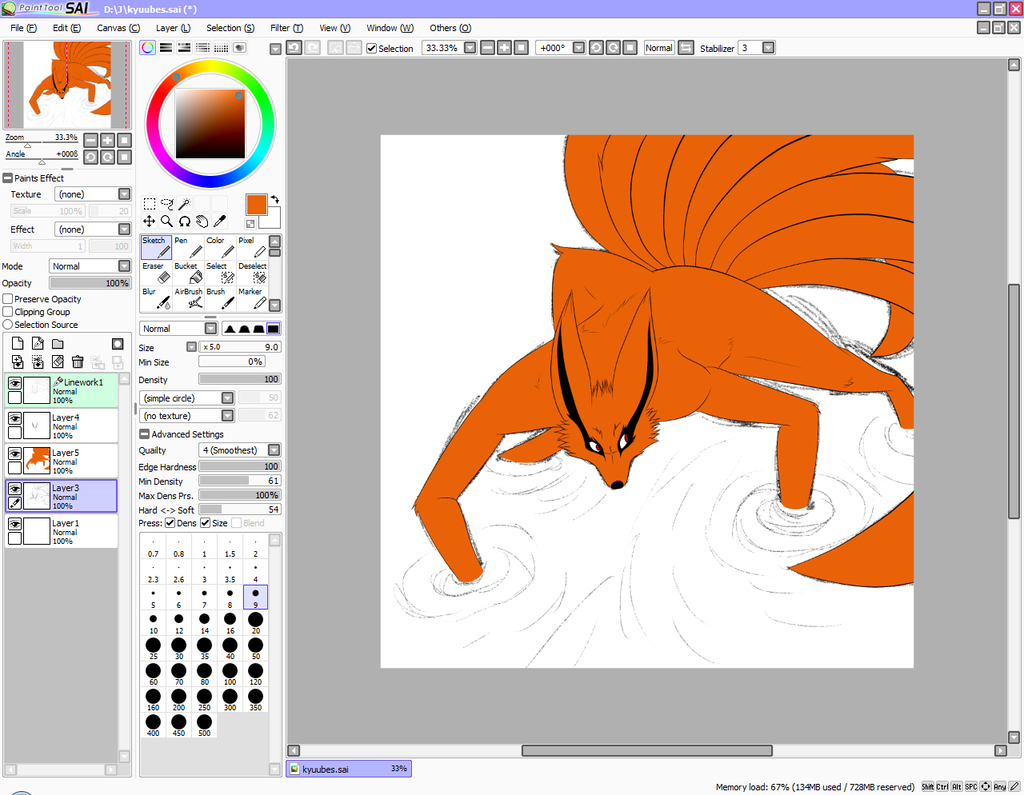Open the no texture brush dropdown
This screenshot has height=795, width=1024.
click(x=227, y=415)
